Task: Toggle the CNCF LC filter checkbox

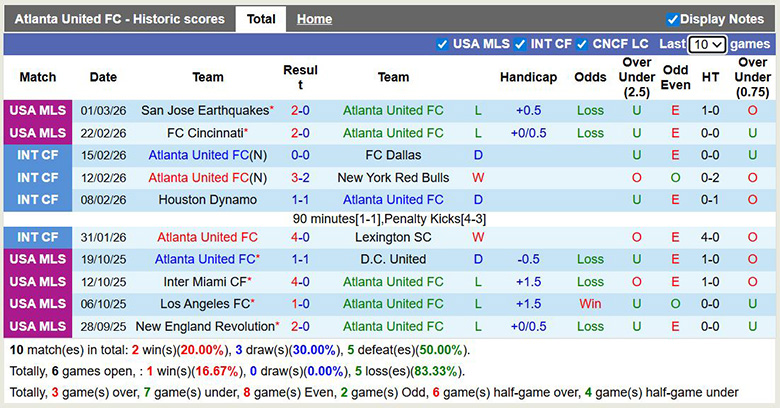Action: pyautogui.click(x=585, y=44)
